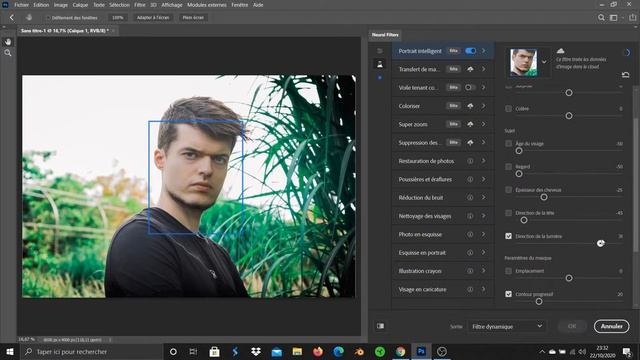Check the Emplacement checkbox
The width and height of the screenshot is (640, 360).
point(508,271)
